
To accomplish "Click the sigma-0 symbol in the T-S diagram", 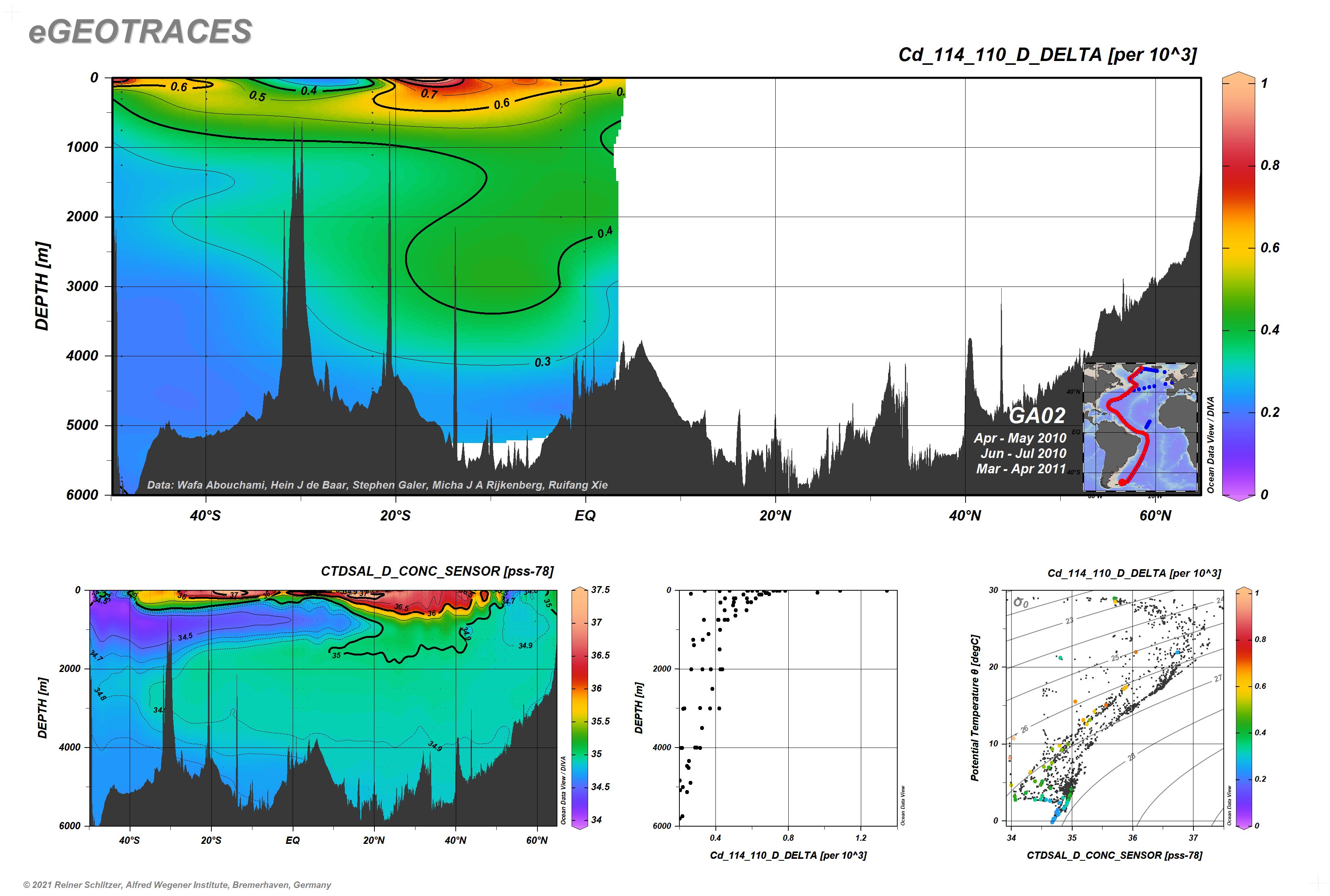I will tap(1020, 602).
